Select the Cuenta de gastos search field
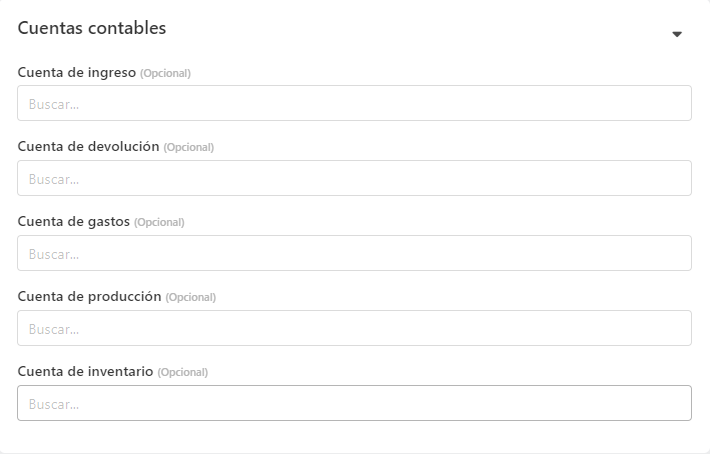 [355, 253]
